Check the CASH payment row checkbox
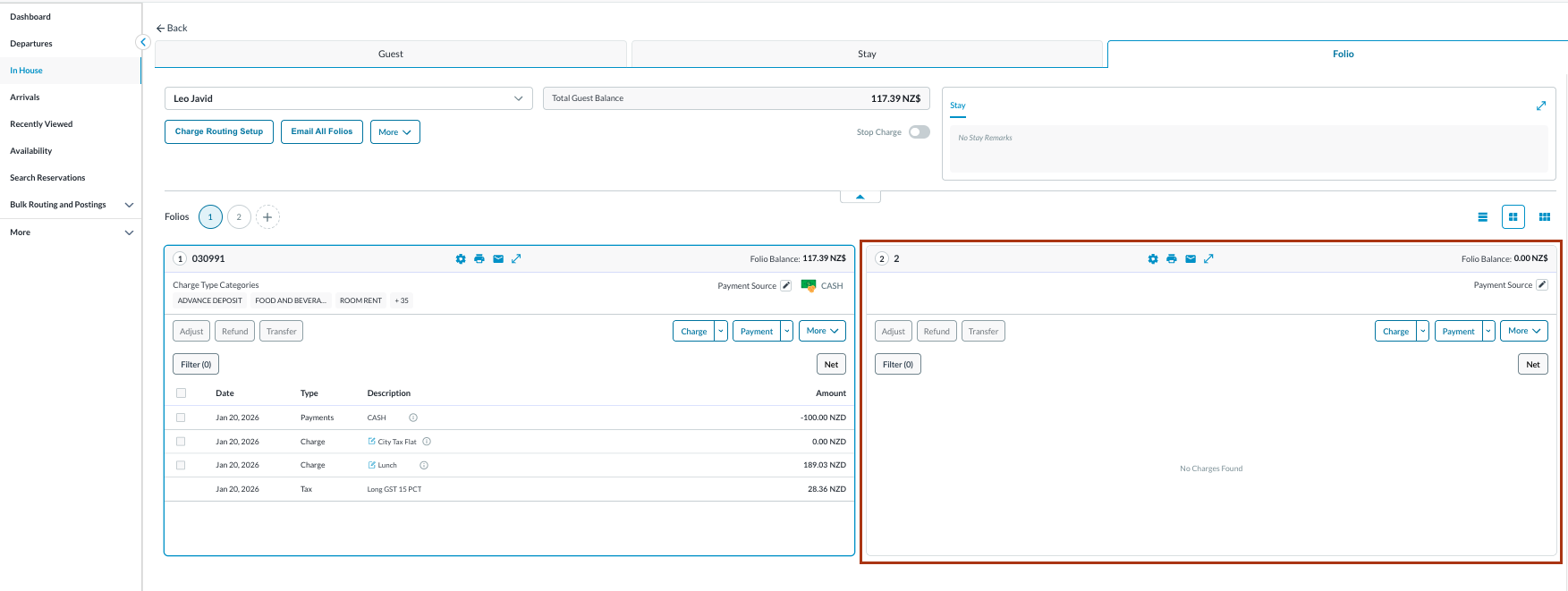This screenshot has width=1568, height=591. (181, 418)
